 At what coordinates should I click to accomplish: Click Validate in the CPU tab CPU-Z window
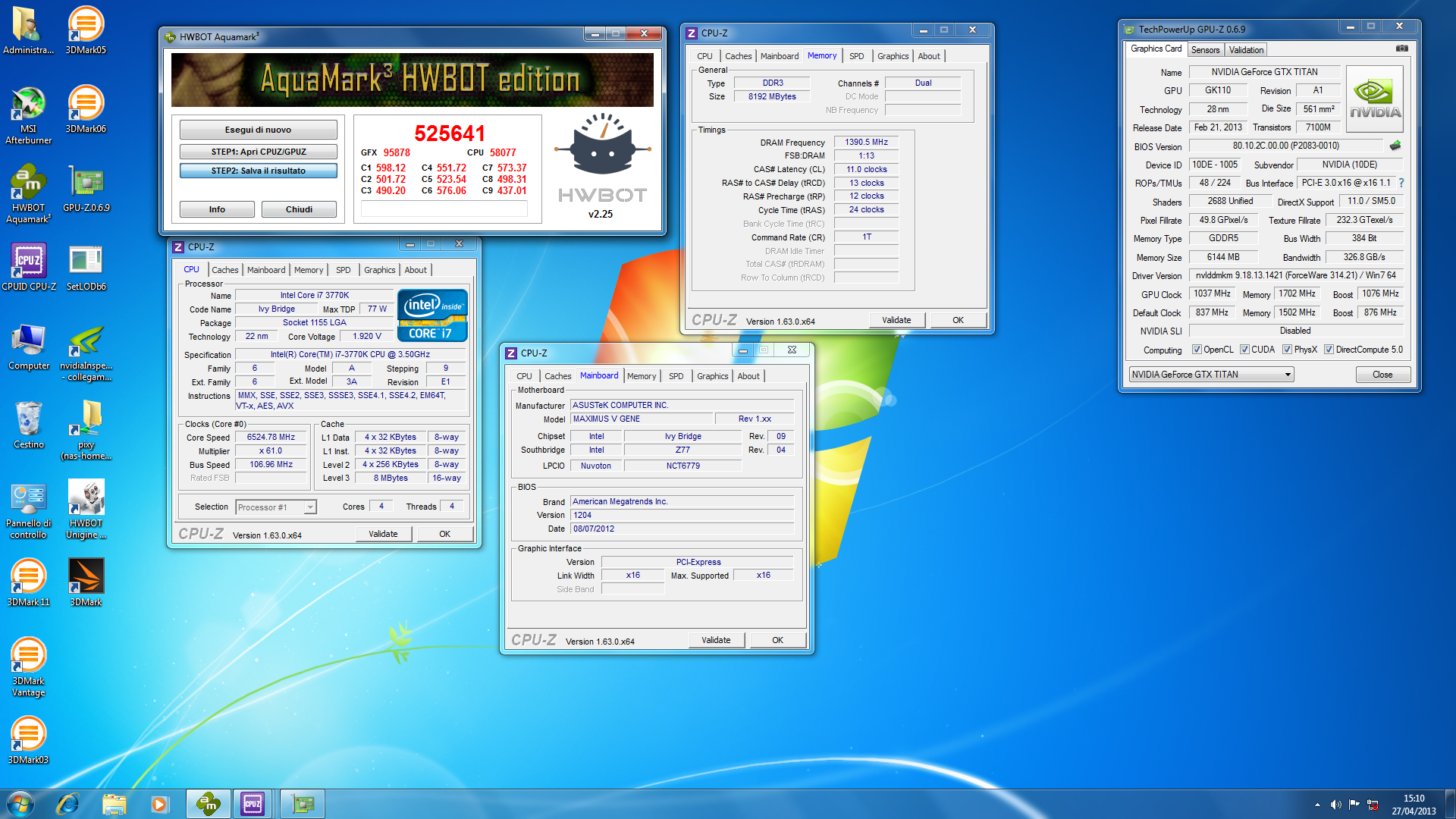383,534
